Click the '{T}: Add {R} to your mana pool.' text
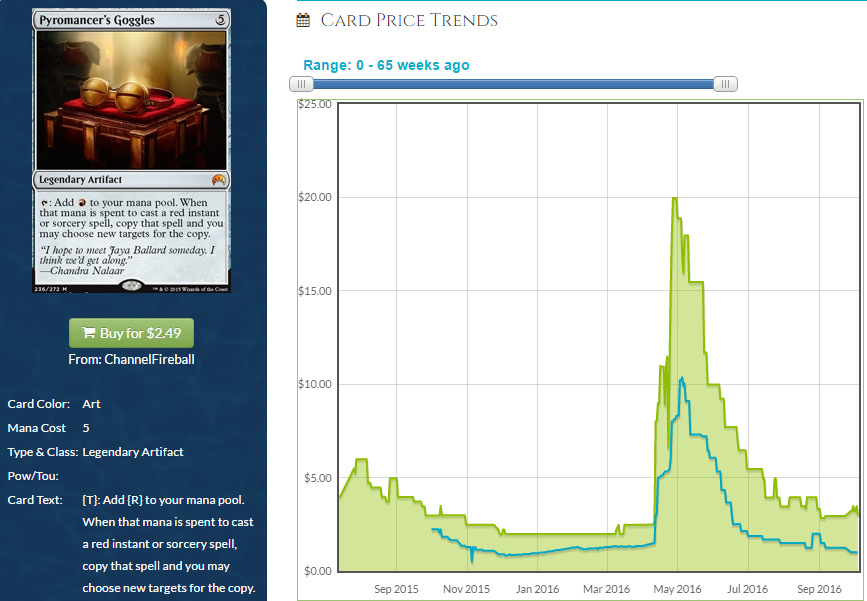Image resolution: width=867 pixels, height=601 pixels. pyautogui.click(x=163, y=500)
